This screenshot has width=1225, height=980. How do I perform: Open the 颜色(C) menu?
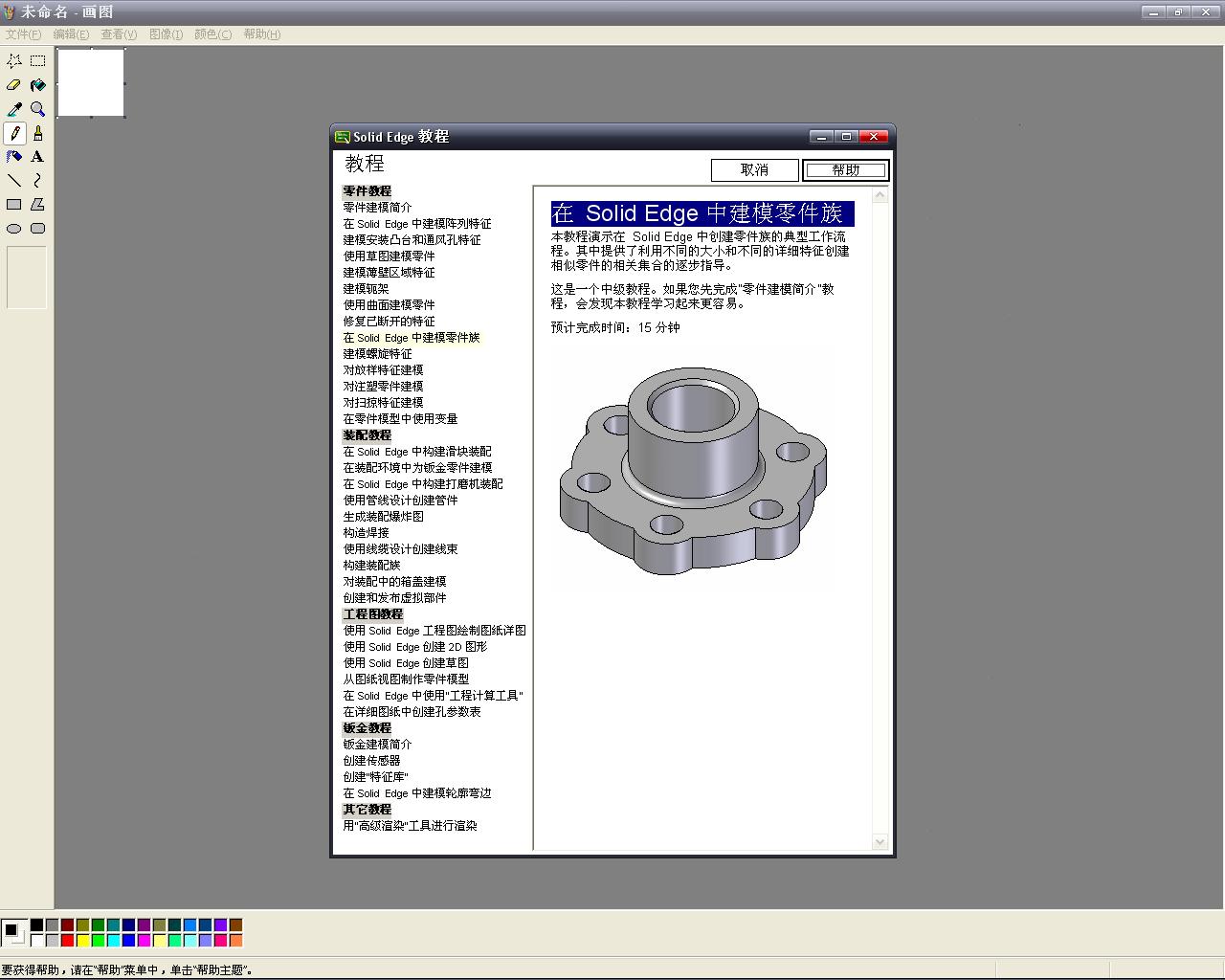pos(212,34)
